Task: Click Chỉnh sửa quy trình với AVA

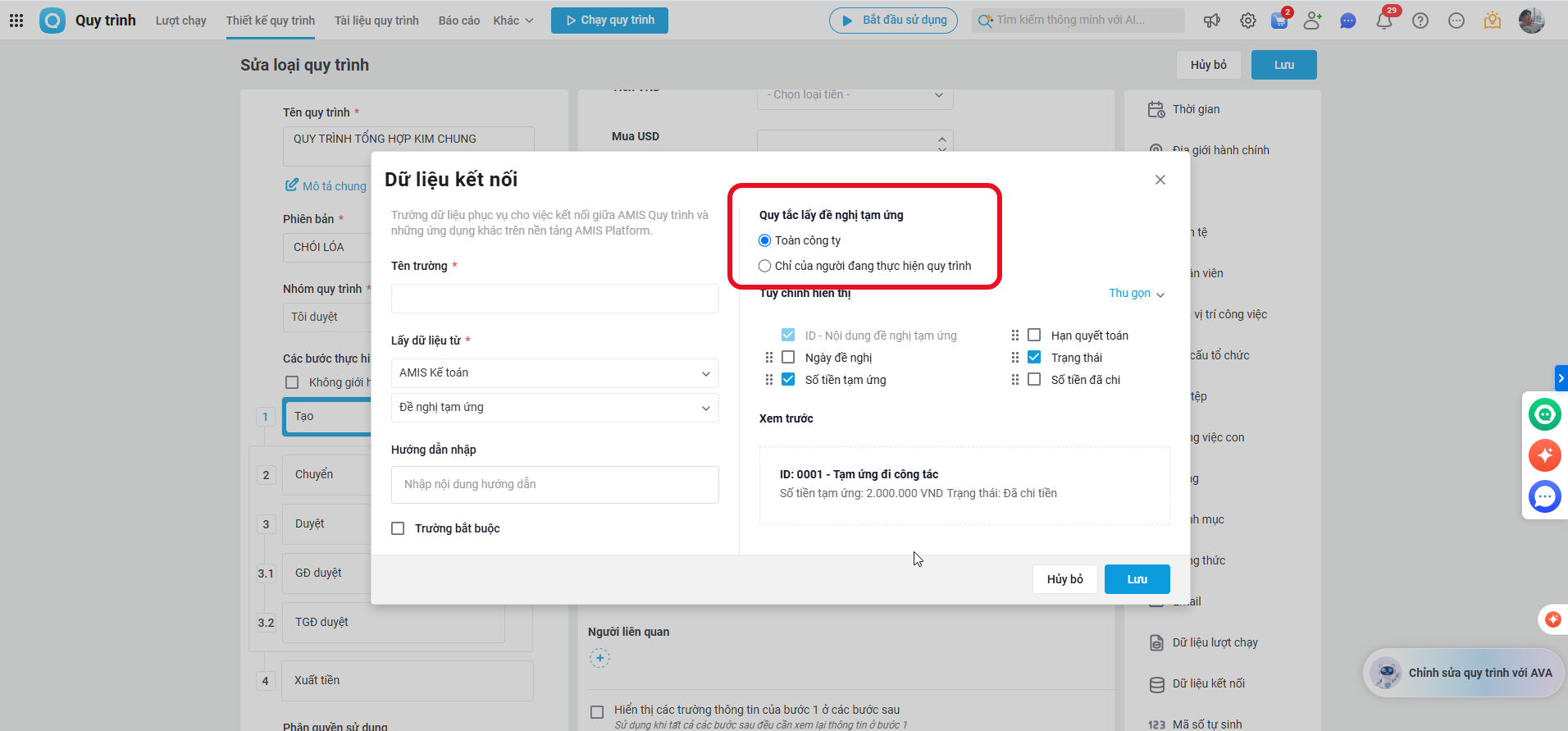Action: click(x=1464, y=673)
